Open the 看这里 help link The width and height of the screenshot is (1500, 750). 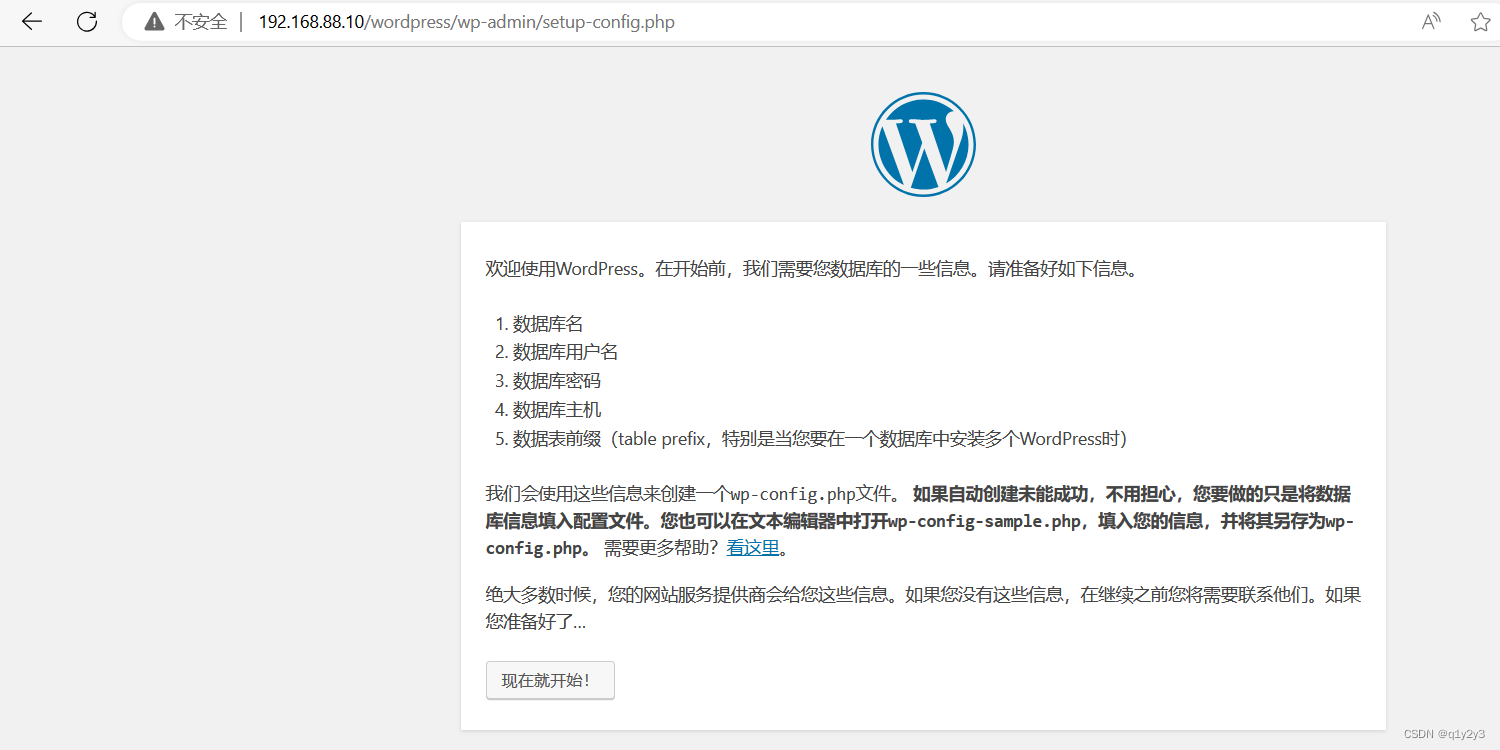pos(752,548)
